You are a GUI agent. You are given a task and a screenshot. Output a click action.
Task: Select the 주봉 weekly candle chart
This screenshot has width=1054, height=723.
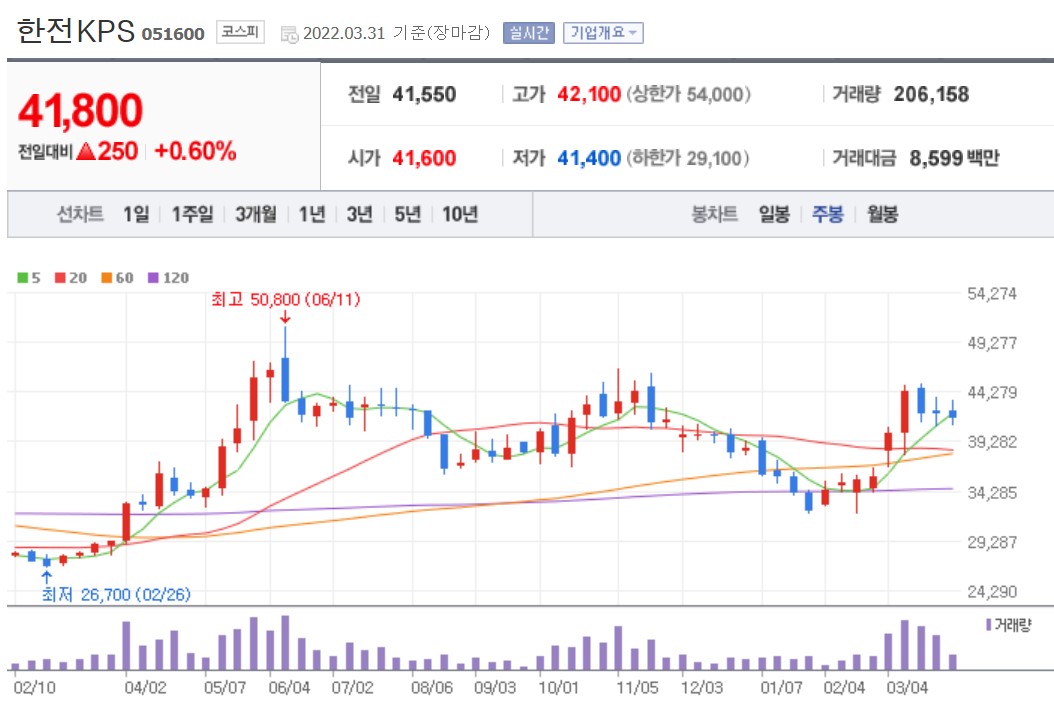tap(827, 214)
